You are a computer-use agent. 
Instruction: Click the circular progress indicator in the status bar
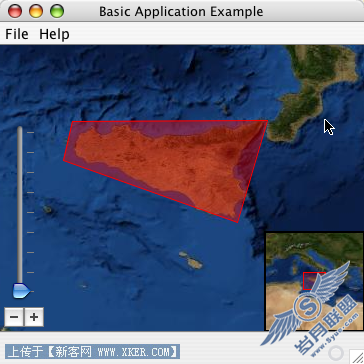[336, 353]
